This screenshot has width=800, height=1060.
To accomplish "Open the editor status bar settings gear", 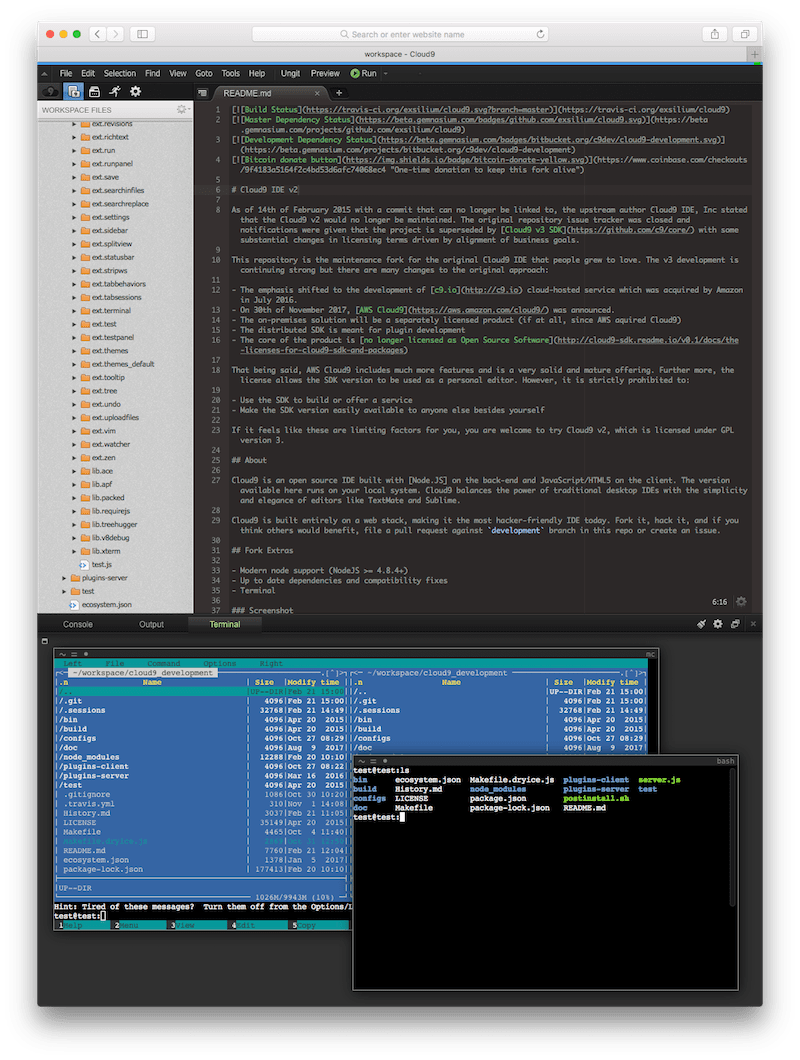I will (x=741, y=601).
